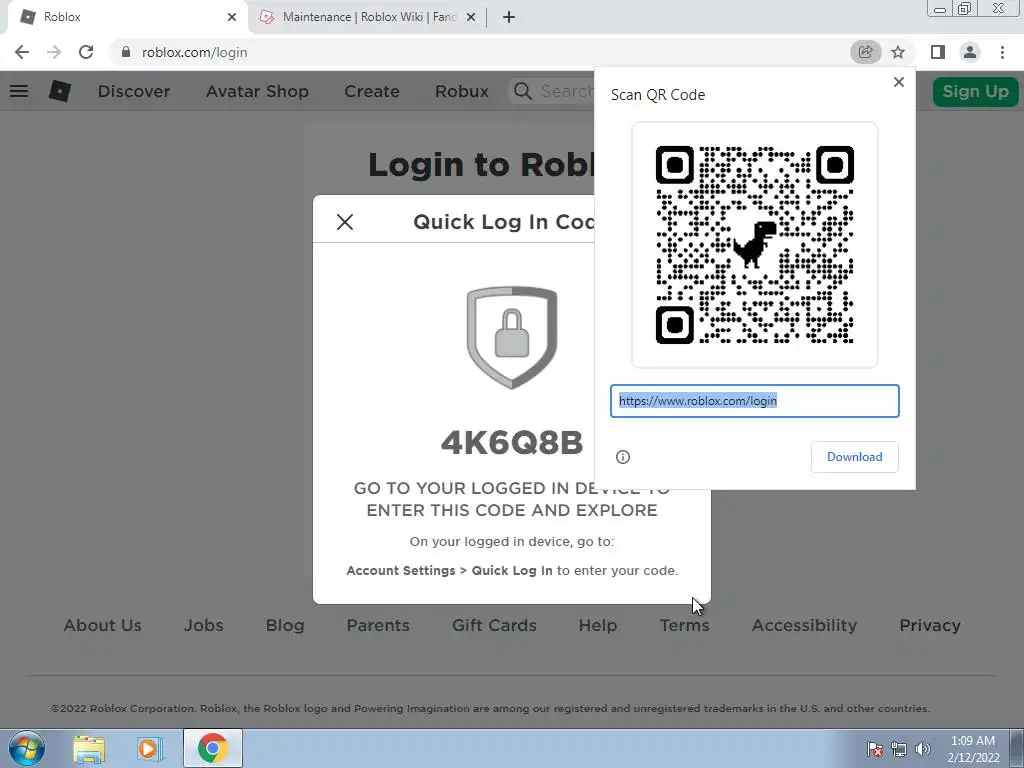Open the Discover menu item
Screen dimensions: 1024x768
[x=134, y=91]
